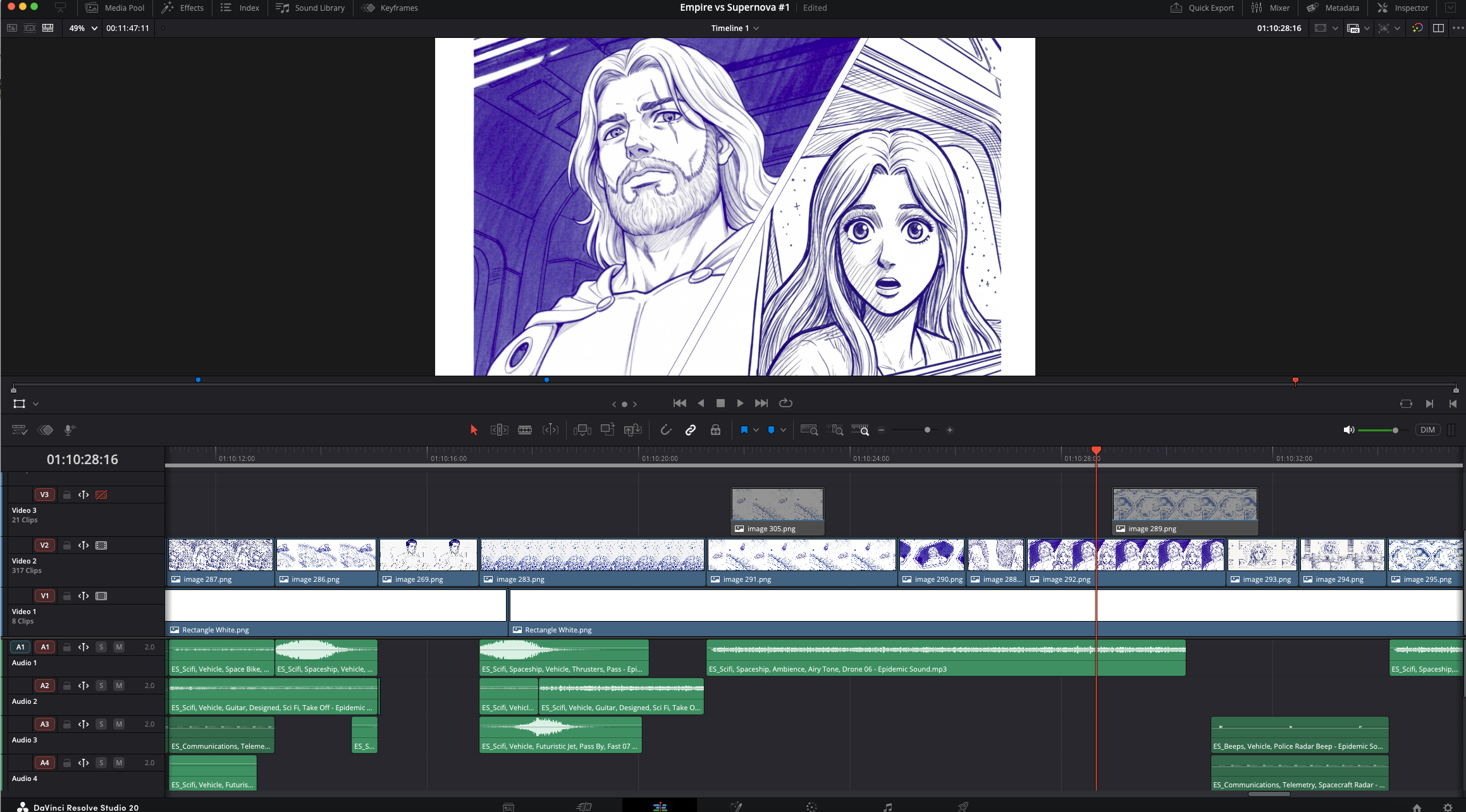The width and height of the screenshot is (1466, 812).
Task: Open the magic color AI icon
Action: [1417, 28]
